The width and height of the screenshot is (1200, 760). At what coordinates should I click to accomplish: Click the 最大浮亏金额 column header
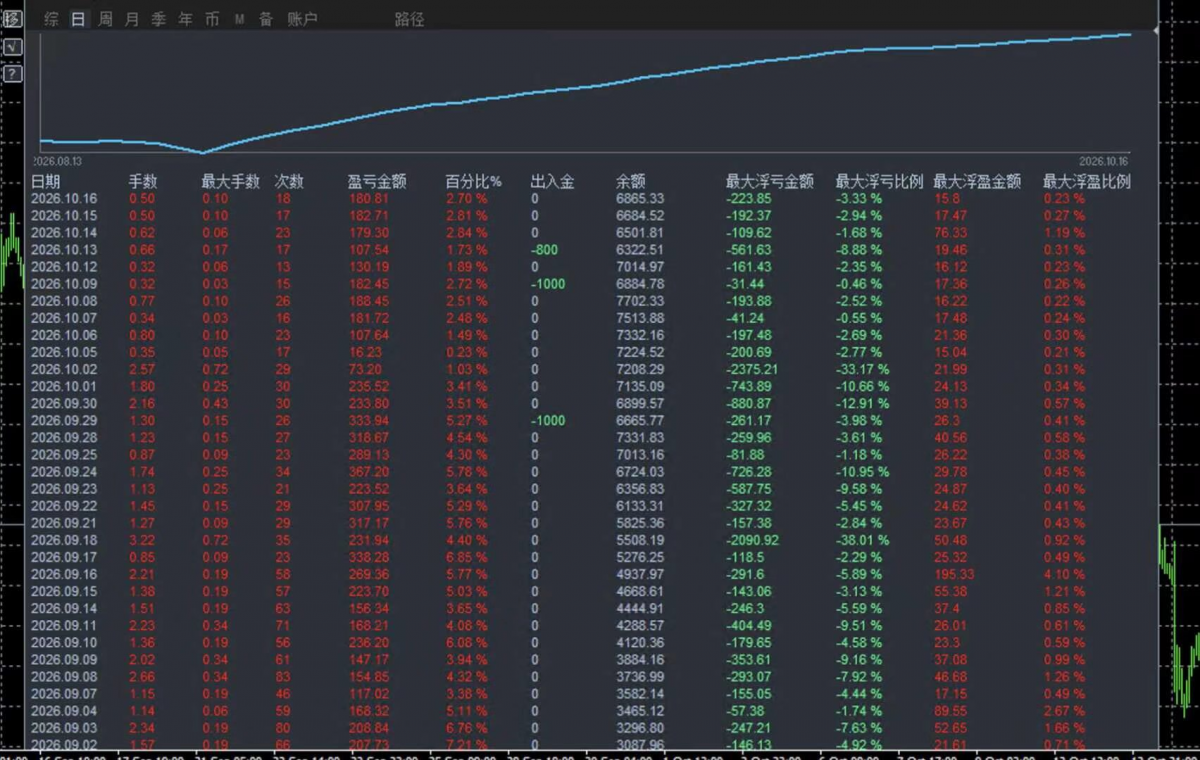(770, 182)
